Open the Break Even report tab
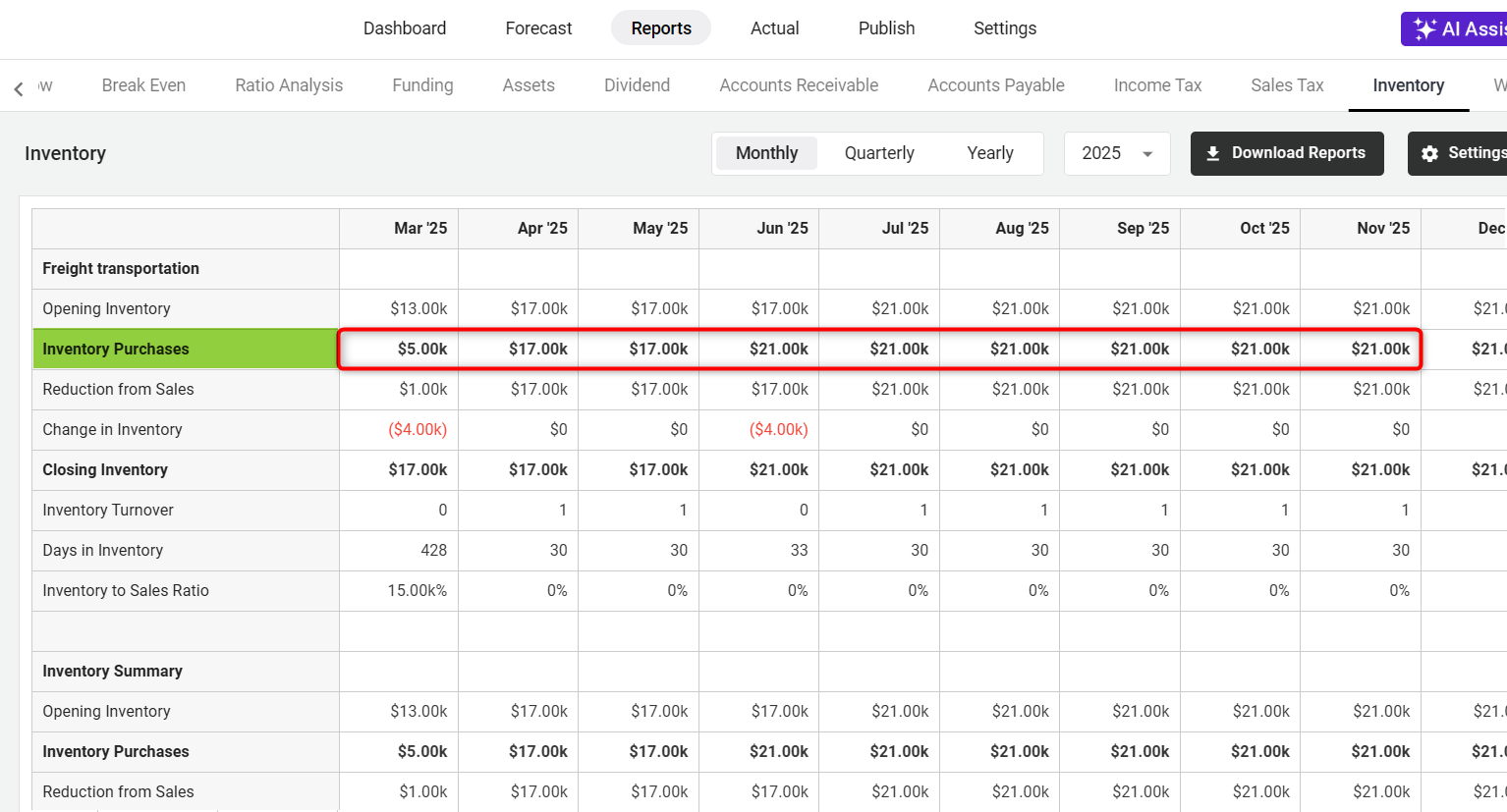 coord(143,85)
